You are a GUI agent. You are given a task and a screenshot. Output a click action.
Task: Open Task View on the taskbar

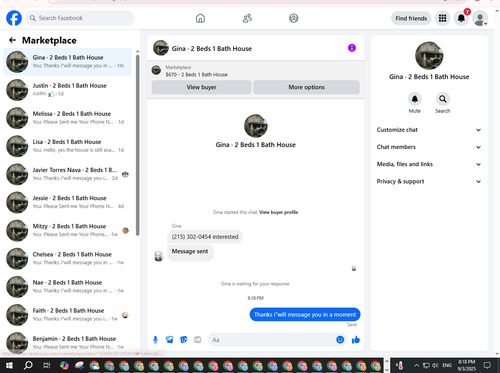coord(47,365)
